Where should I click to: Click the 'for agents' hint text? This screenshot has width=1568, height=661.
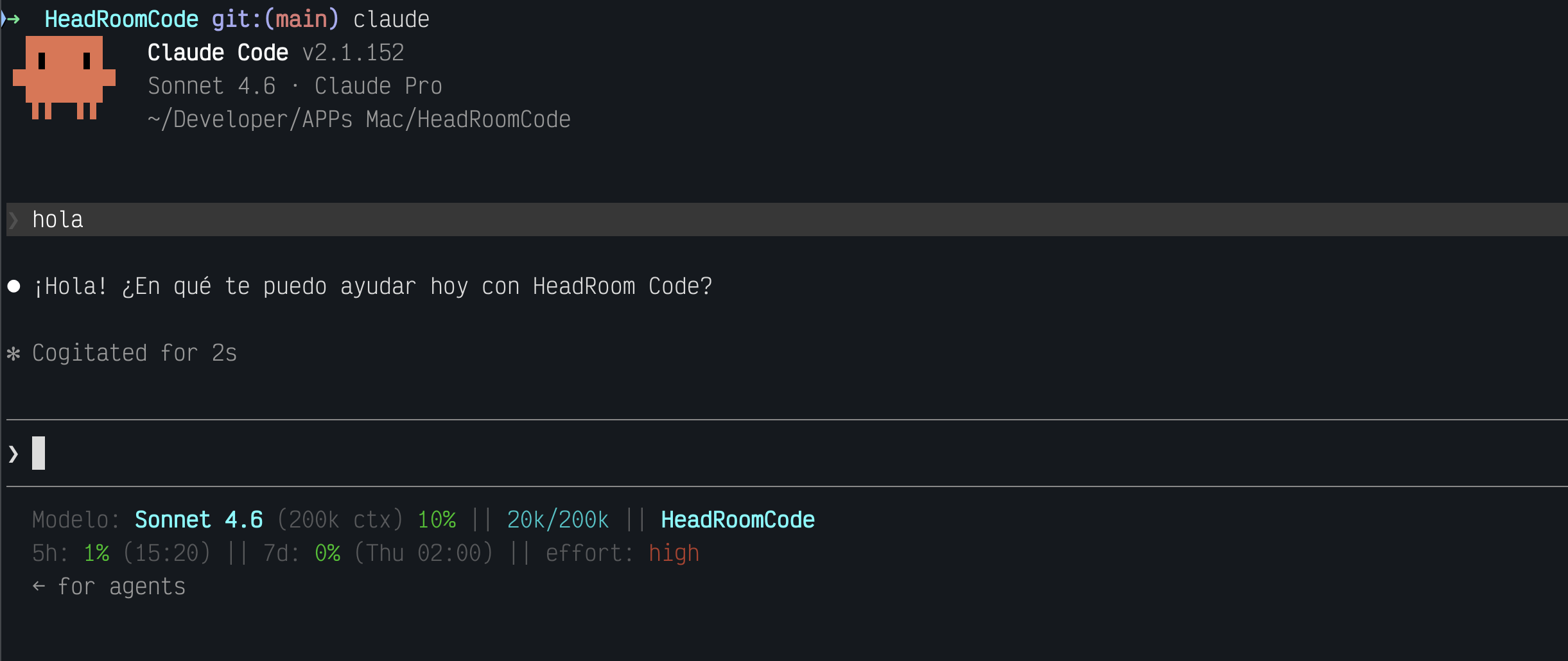pyautogui.click(x=122, y=587)
